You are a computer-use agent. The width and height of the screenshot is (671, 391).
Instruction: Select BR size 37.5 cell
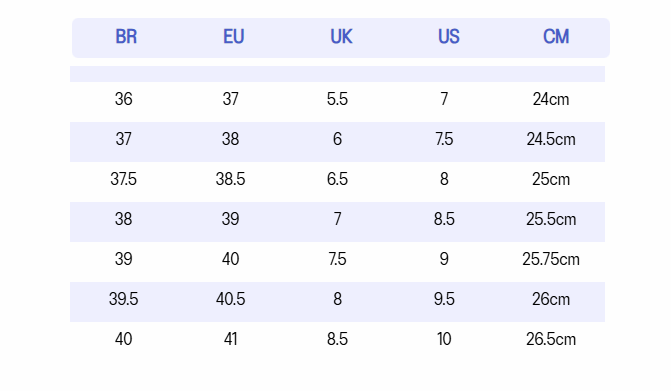[123, 179]
